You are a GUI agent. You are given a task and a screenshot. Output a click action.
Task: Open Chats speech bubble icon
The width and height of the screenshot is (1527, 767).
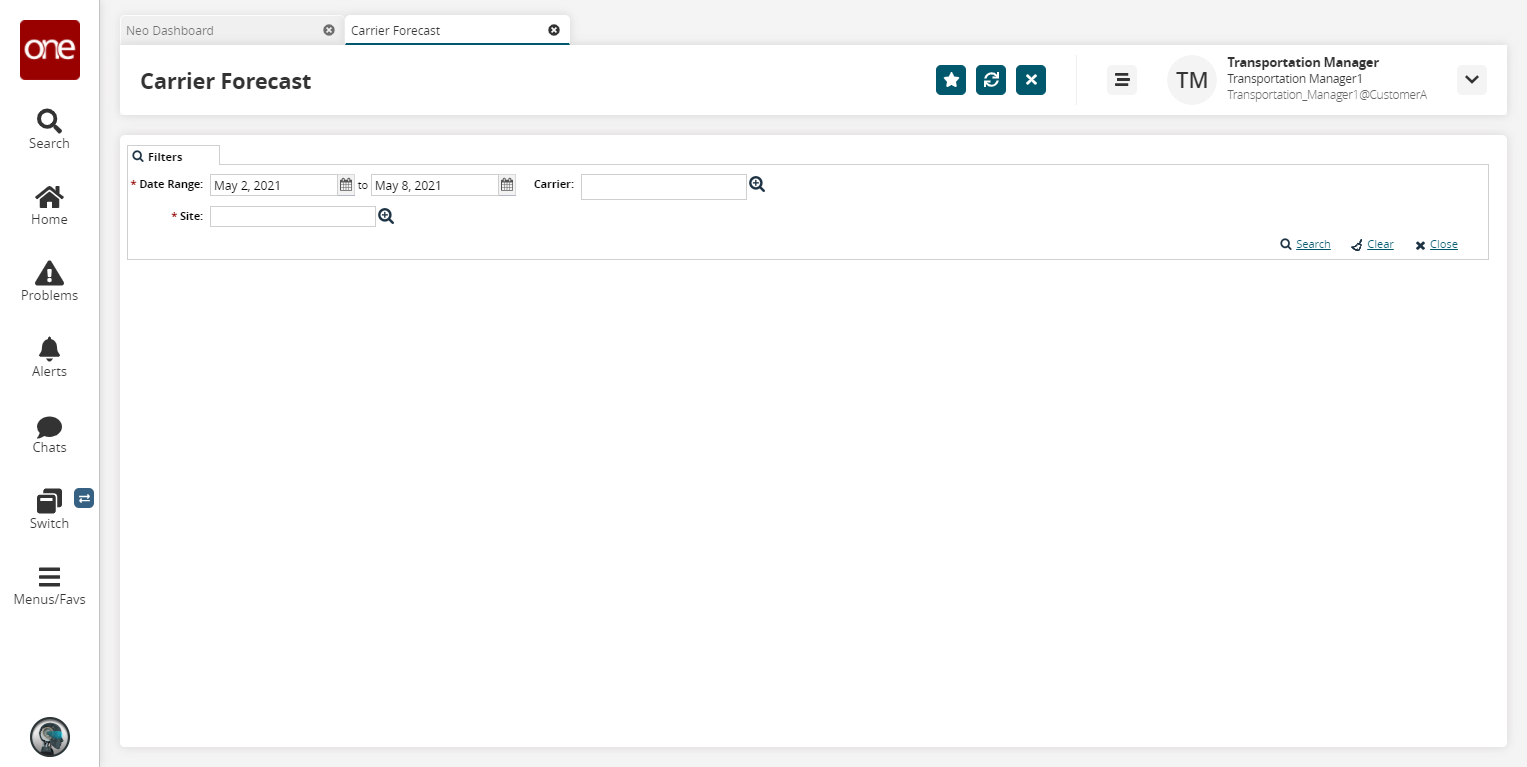(49, 427)
